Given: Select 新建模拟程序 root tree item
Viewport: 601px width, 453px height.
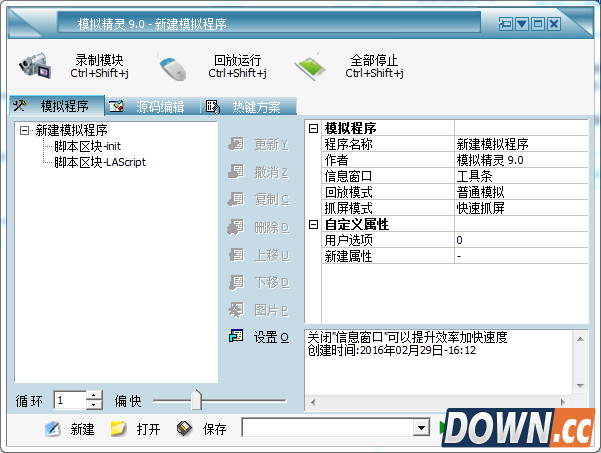Looking at the screenshot, I should pyautogui.click(x=72, y=130).
